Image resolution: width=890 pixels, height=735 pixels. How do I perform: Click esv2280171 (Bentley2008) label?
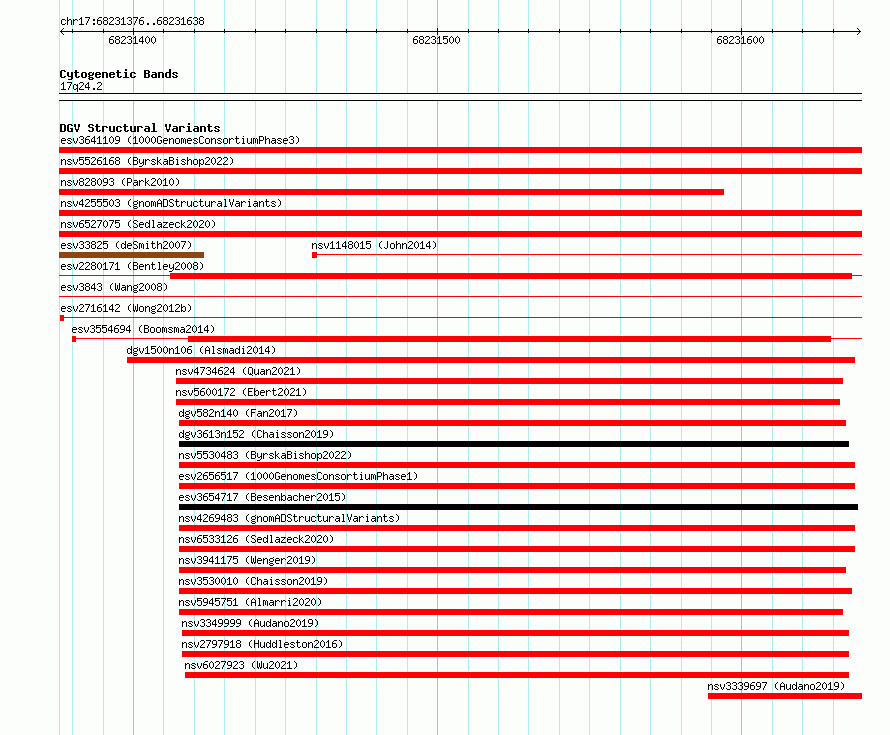132,266
